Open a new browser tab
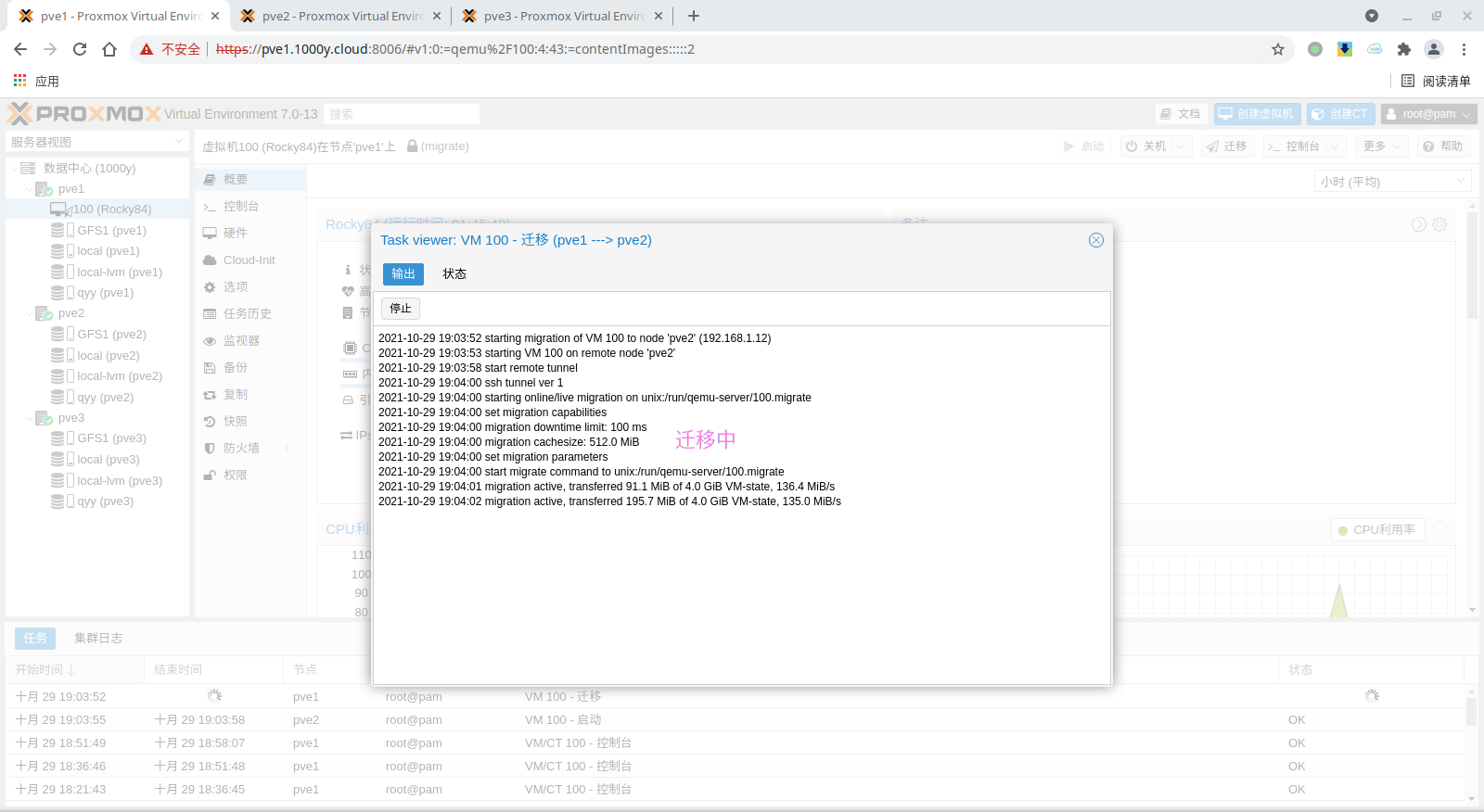1484x812 pixels. [x=694, y=16]
